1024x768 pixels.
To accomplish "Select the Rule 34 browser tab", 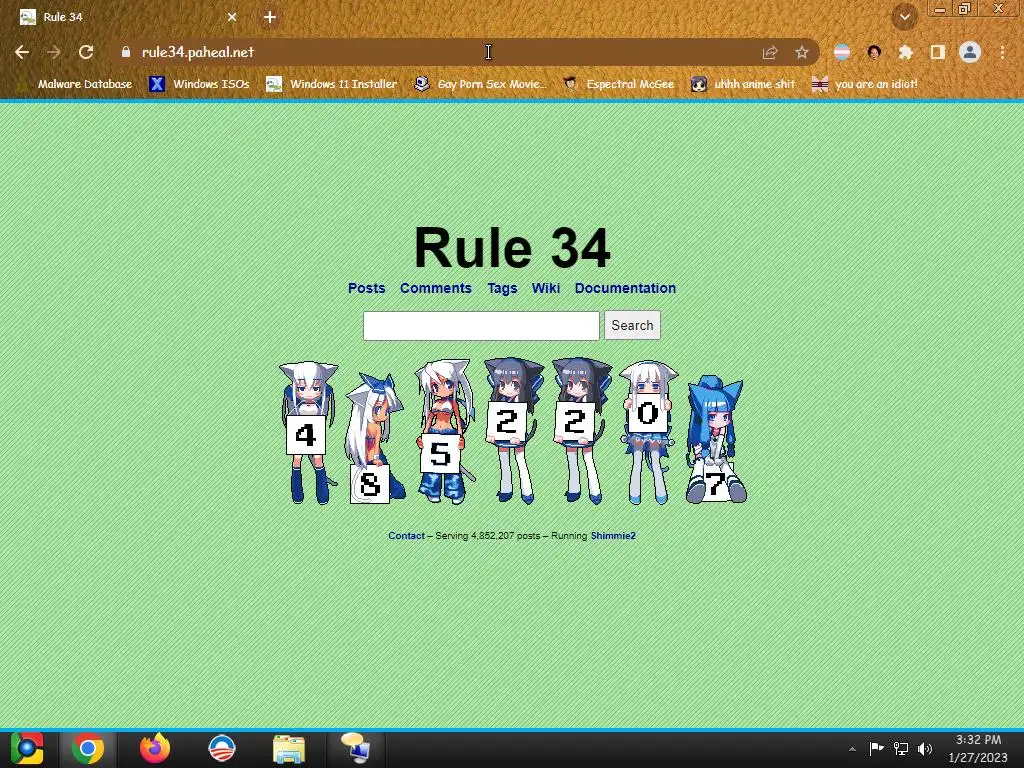I will 127,17.
